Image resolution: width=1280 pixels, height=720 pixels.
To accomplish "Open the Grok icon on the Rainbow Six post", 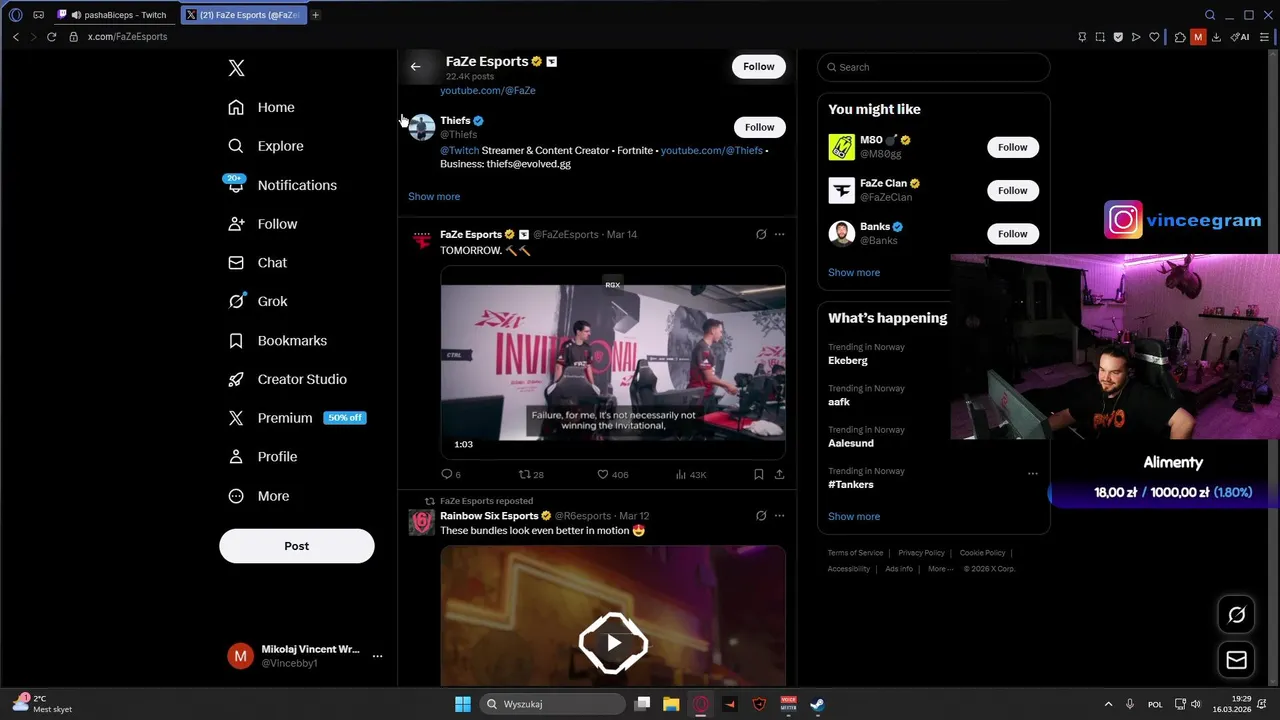I will (x=761, y=516).
